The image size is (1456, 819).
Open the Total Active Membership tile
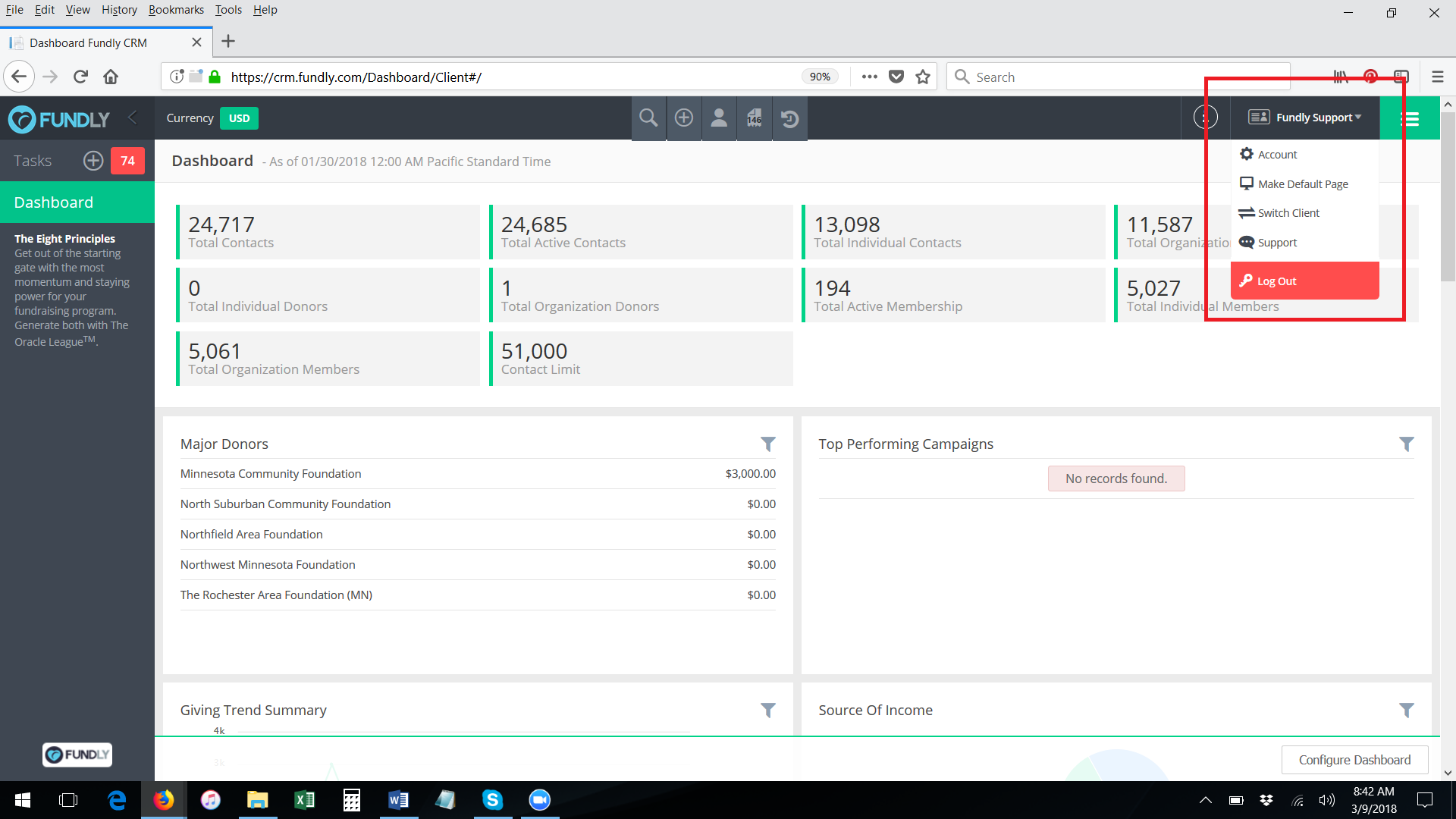tap(953, 296)
